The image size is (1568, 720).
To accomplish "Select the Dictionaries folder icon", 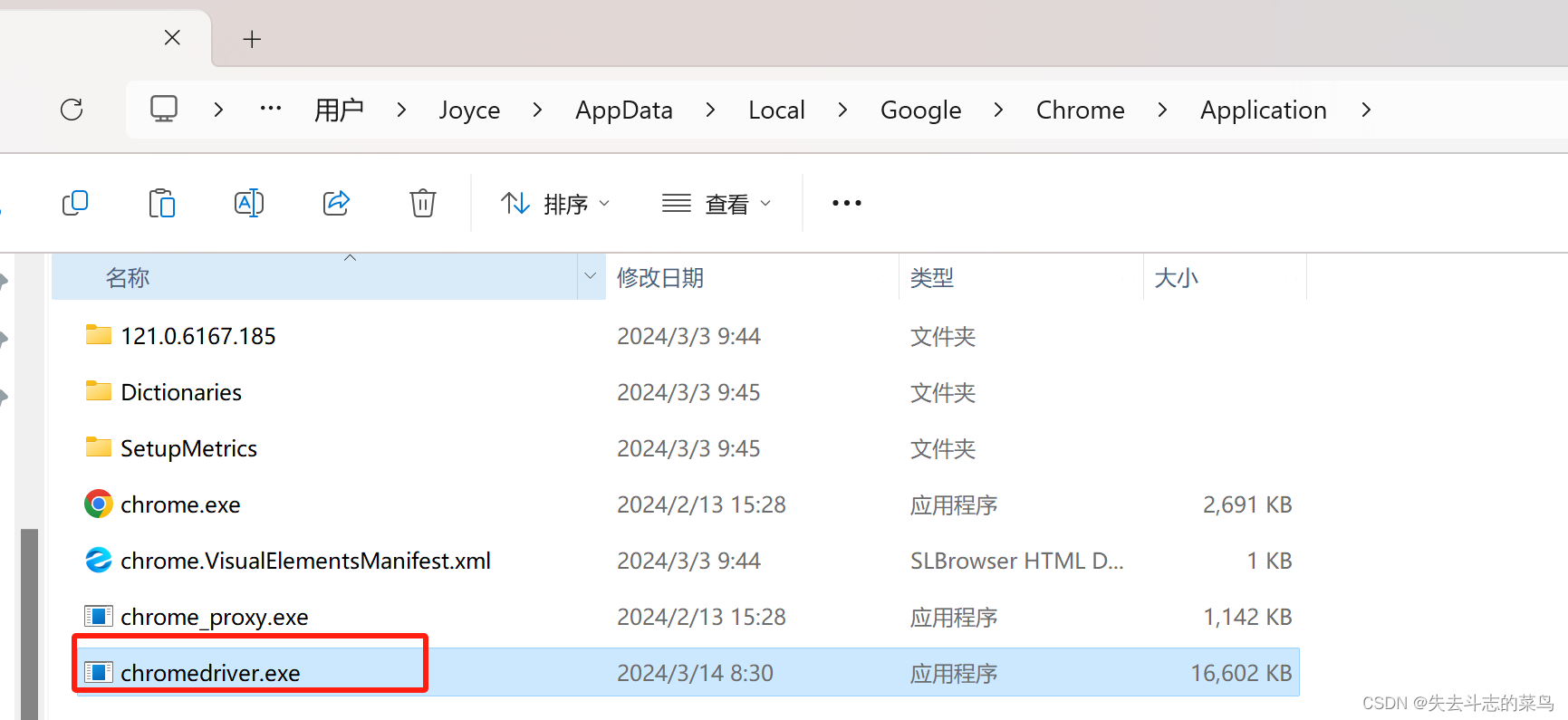I will [x=98, y=391].
